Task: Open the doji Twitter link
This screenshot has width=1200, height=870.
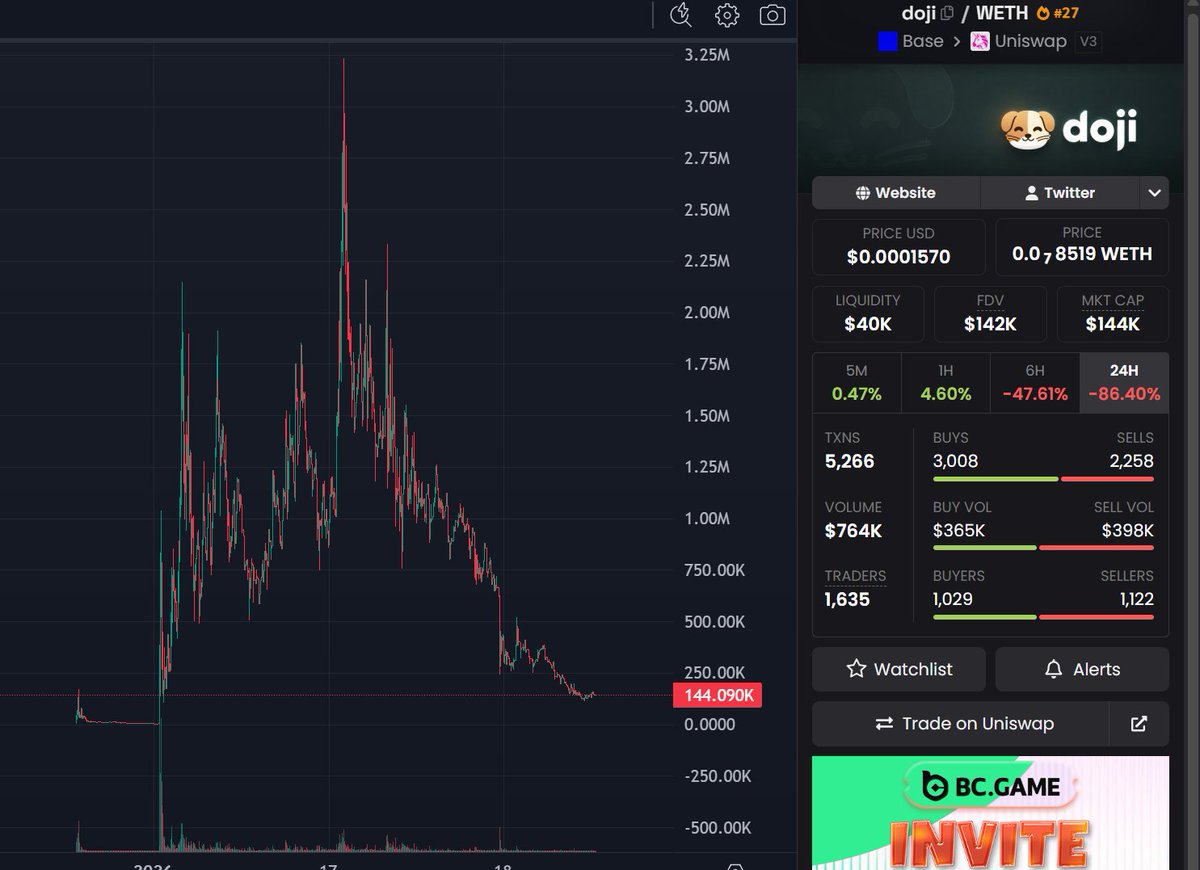Action: (x=1060, y=193)
